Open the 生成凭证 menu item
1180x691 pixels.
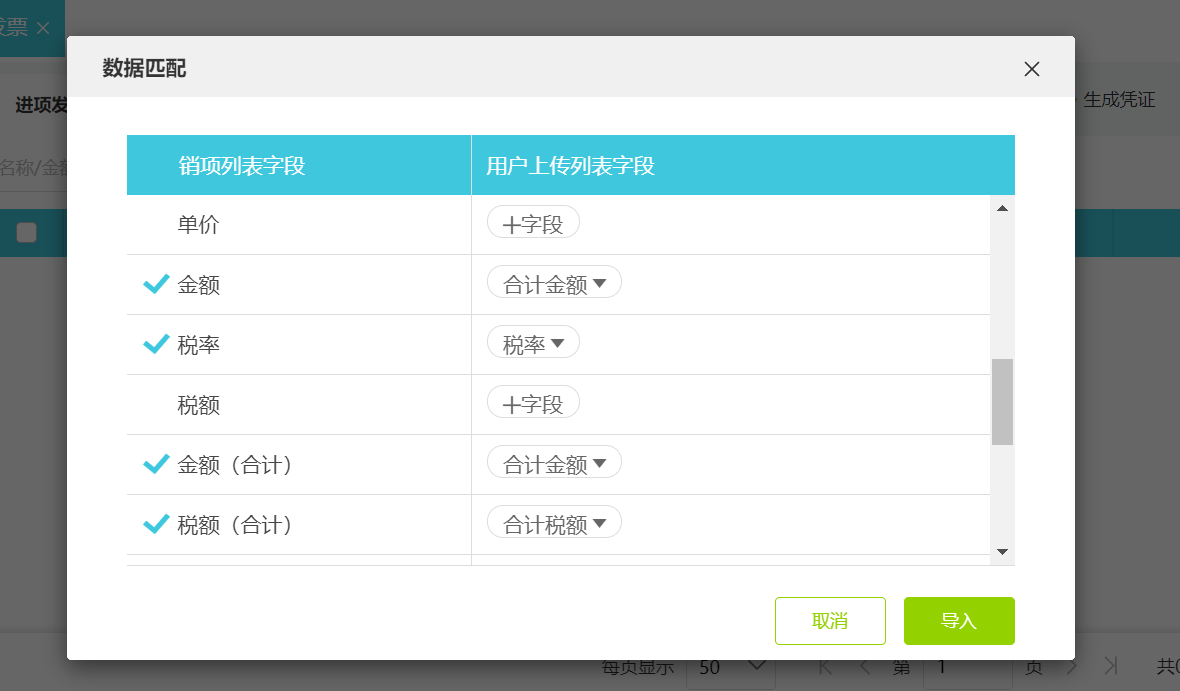[x=1119, y=100]
